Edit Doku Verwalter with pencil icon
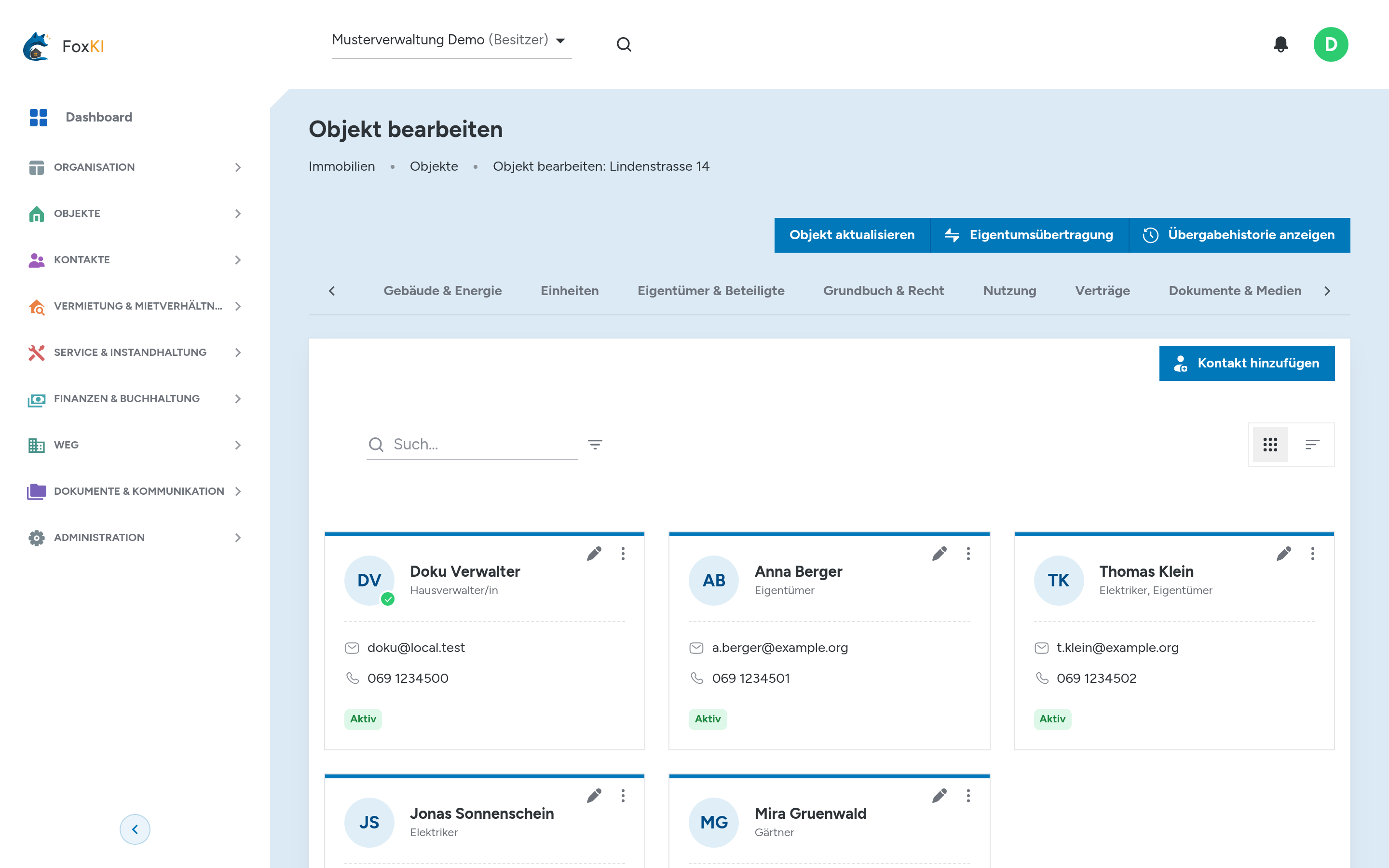Viewport: 1389px width, 868px height. click(x=594, y=554)
